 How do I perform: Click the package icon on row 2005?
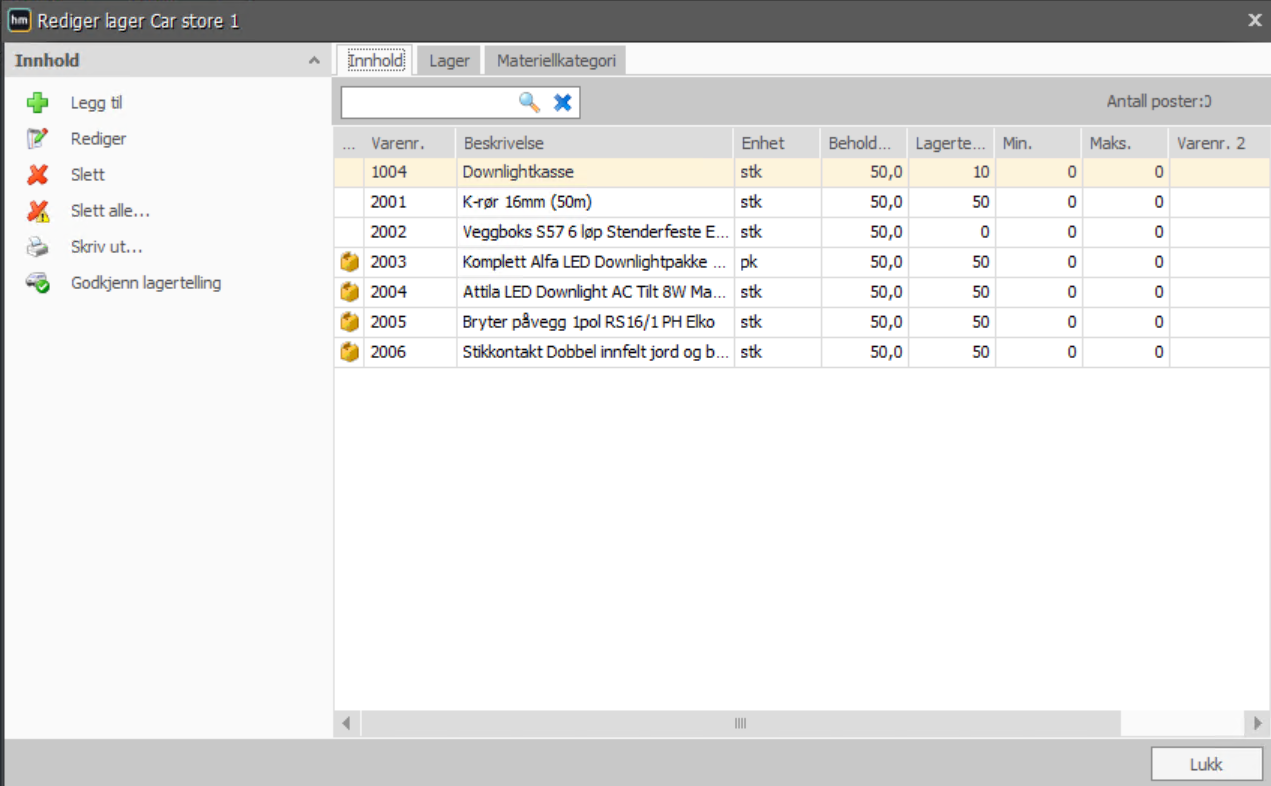(349, 322)
